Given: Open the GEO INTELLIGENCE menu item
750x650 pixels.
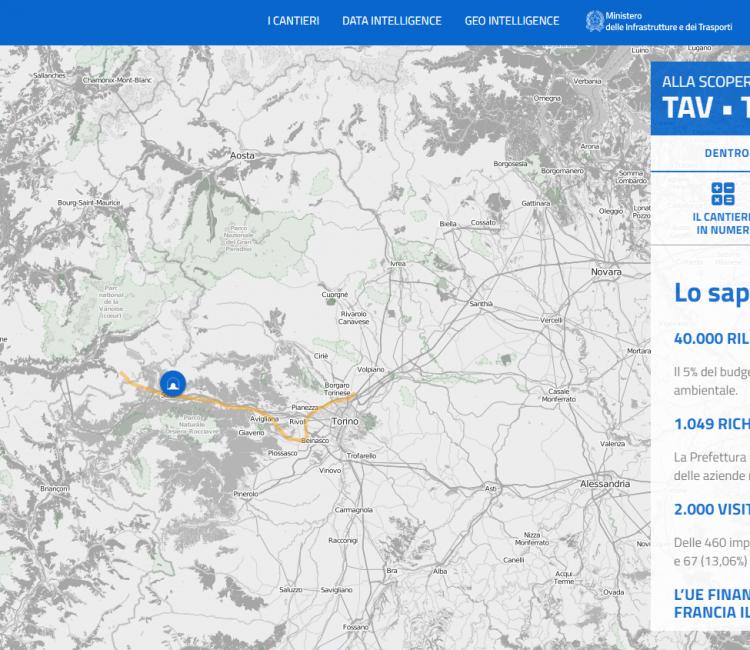Looking at the screenshot, I should [512, 21].
